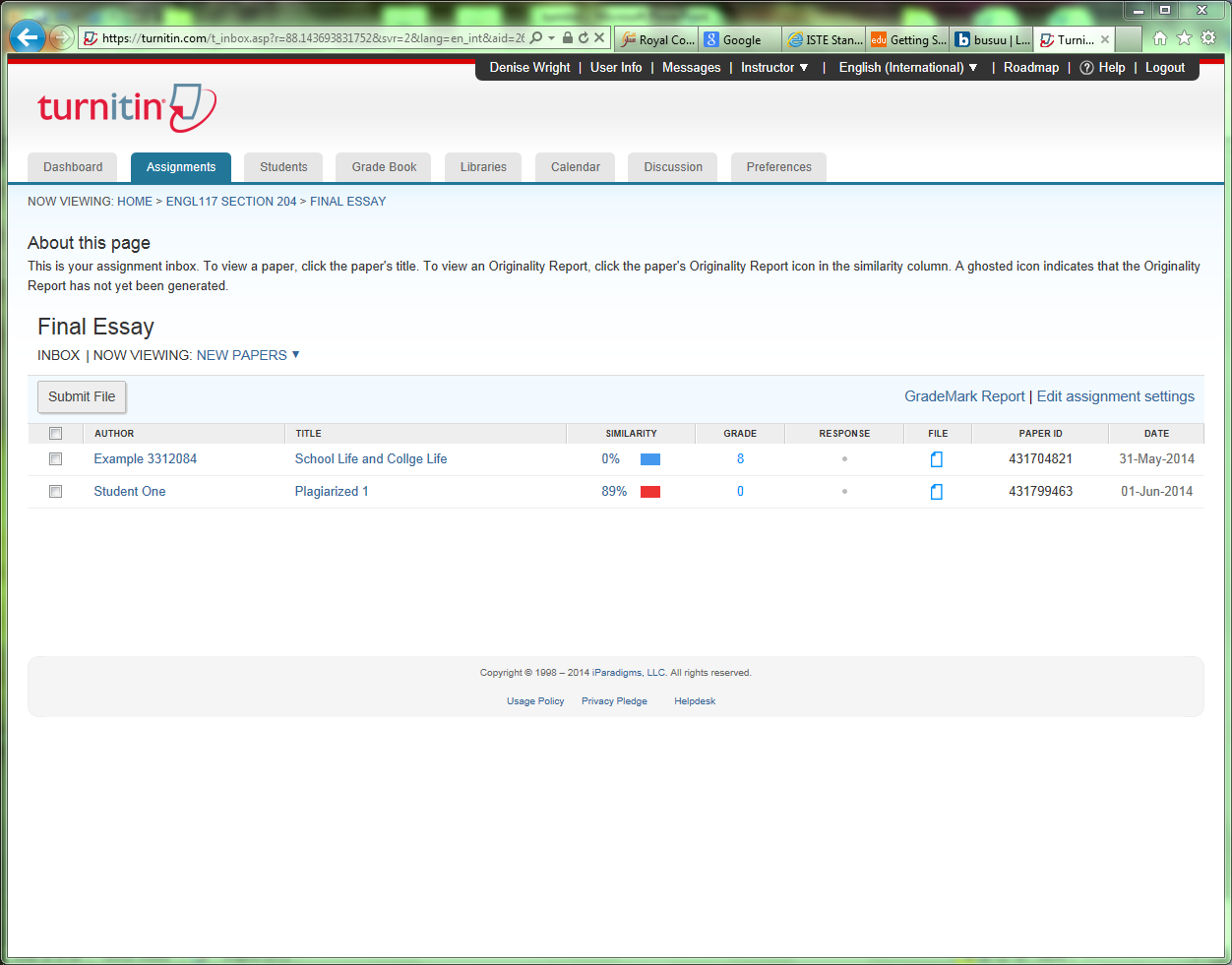Open browser settings gear icon

click(1208, 38)
